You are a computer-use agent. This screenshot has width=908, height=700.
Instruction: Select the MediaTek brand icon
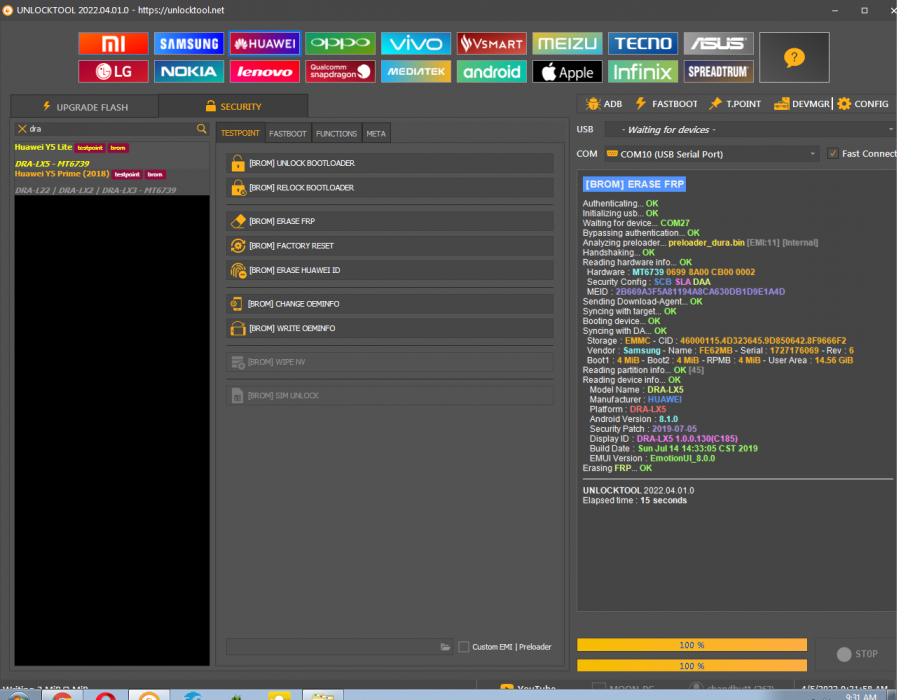(416, 72)
